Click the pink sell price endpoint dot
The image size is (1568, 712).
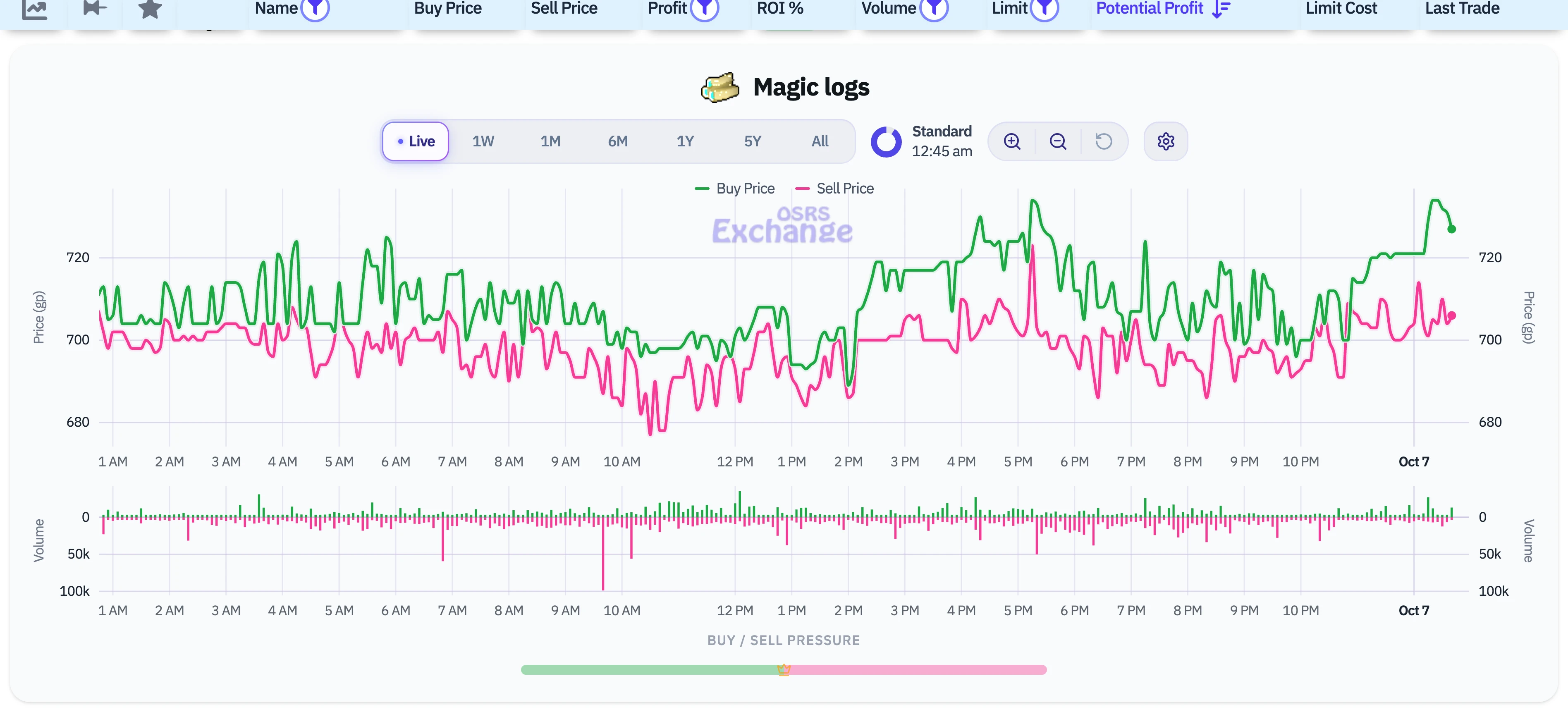click(x=1452, y=316)
